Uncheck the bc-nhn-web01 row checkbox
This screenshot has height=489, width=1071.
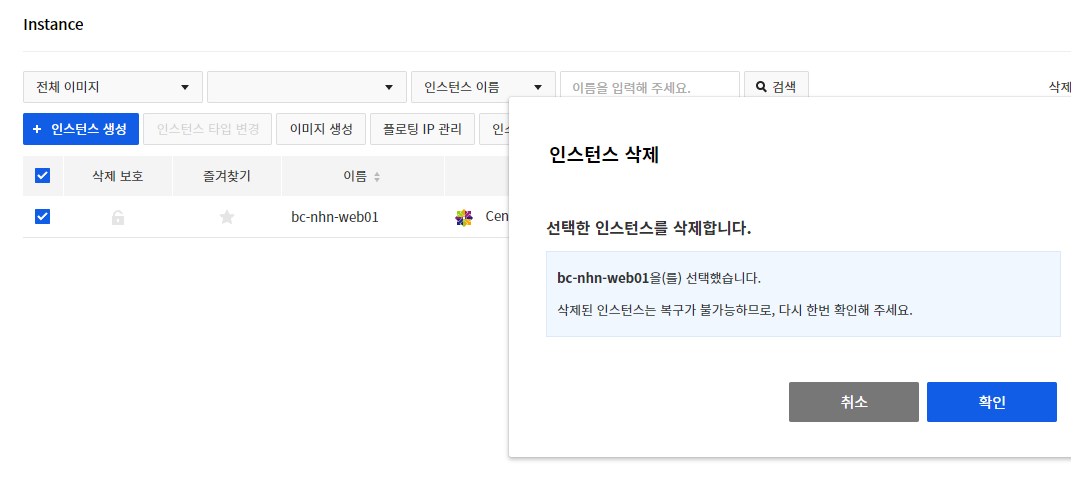pos(42,216)
